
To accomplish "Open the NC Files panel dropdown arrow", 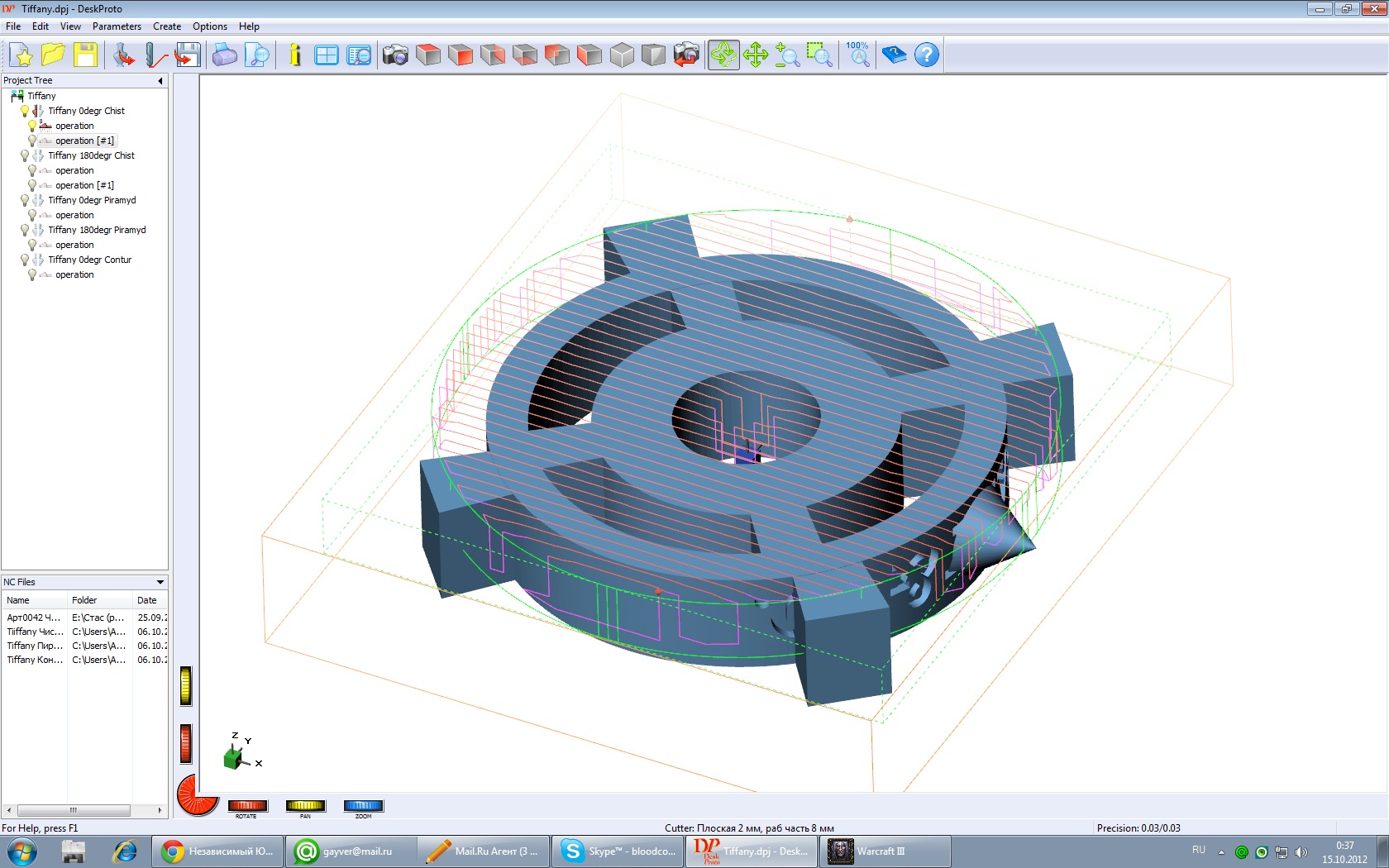I will tap(160, 582).
